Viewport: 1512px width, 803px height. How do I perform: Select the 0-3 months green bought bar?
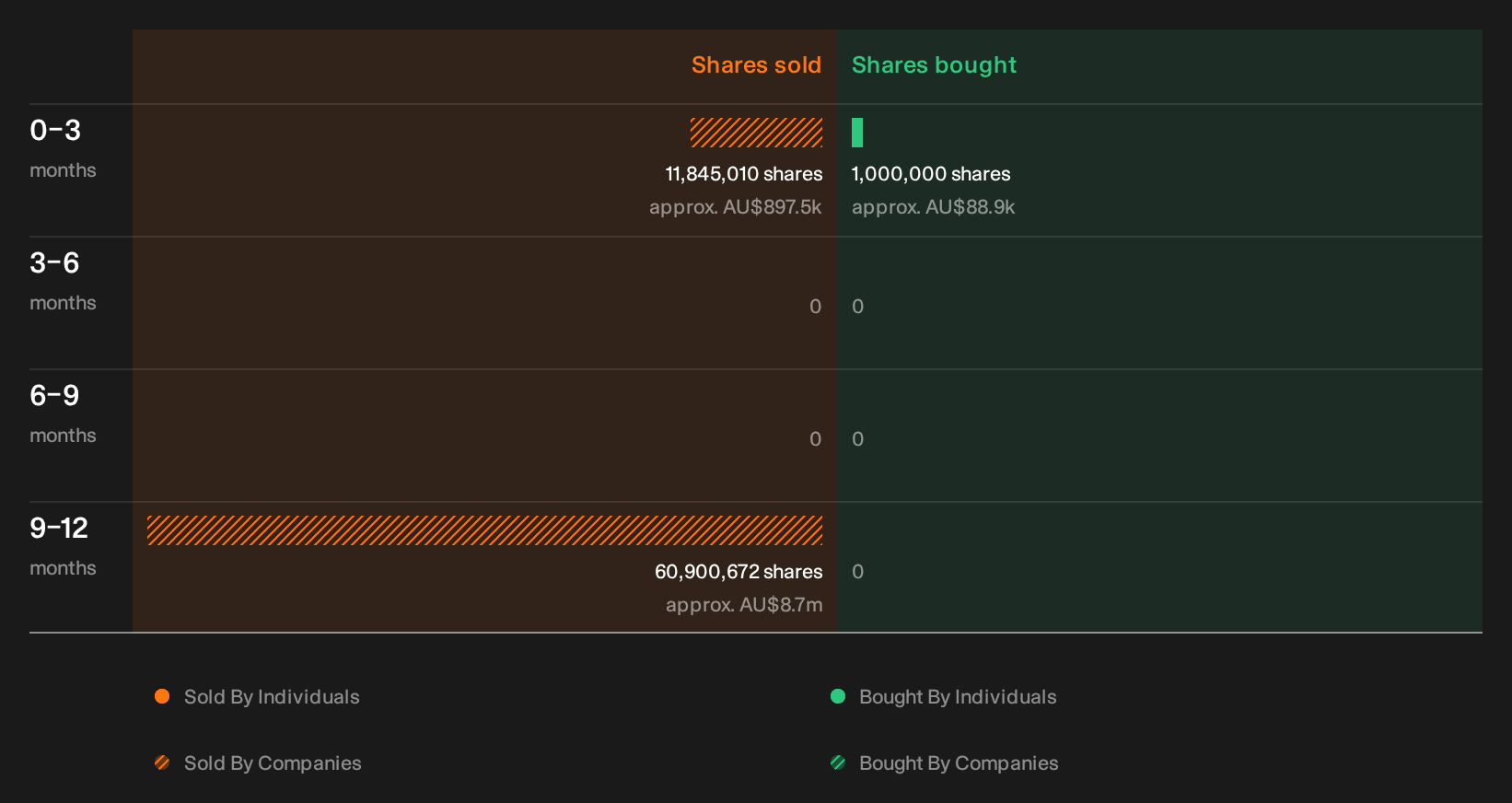click(857, 133)
